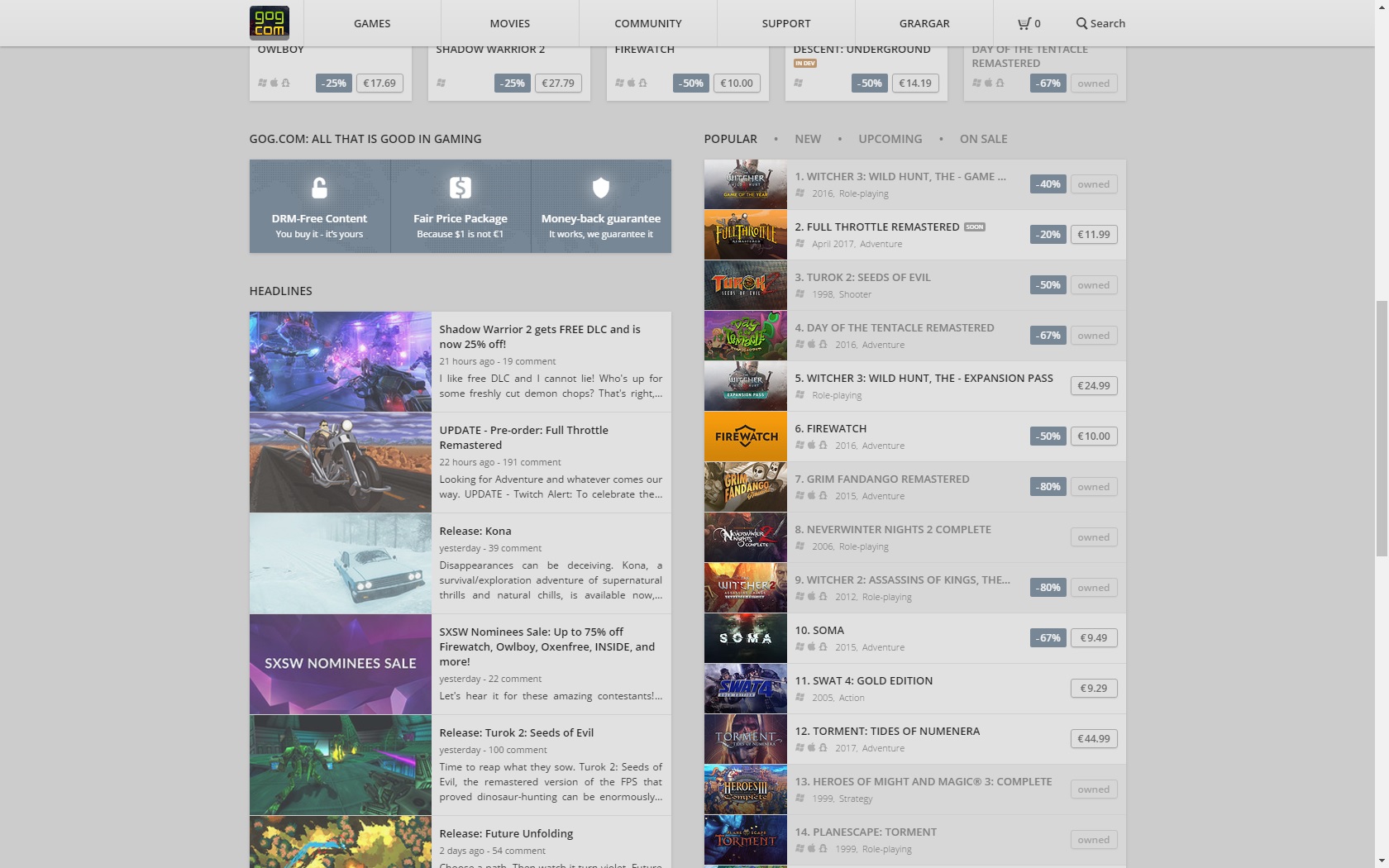Click the Full Throttle motorcycle news image

click(341, 462)
